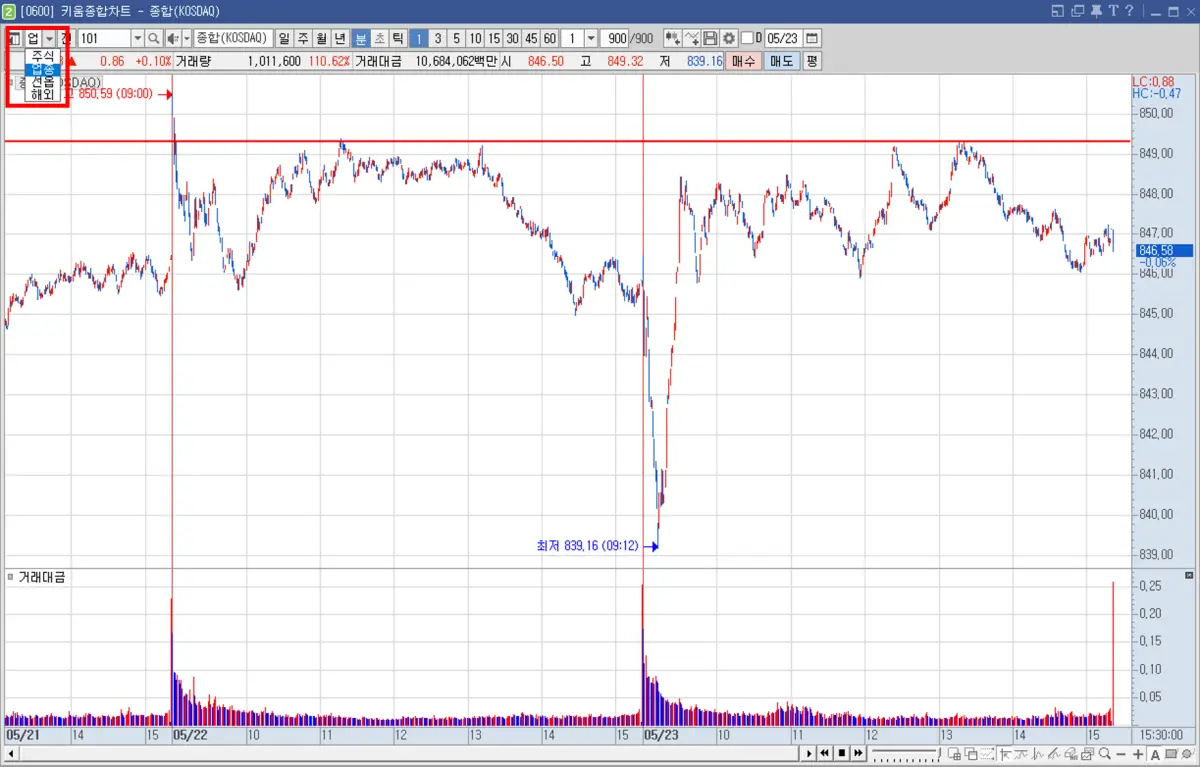Click the rectangle icon after A
The image size is (1200, 767).
coord(1171,753)
